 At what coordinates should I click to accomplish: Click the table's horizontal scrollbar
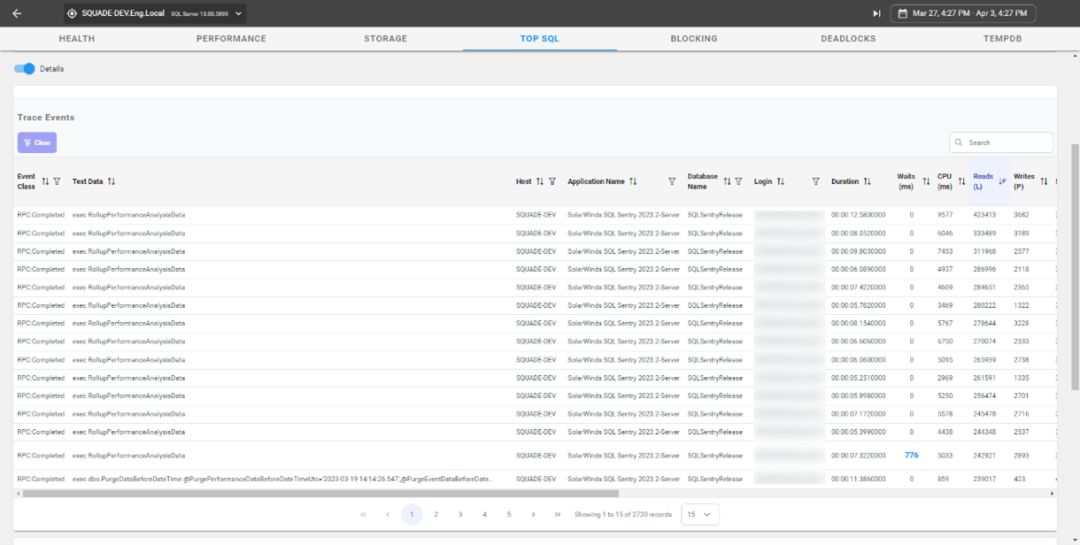(x=321, y=493)
